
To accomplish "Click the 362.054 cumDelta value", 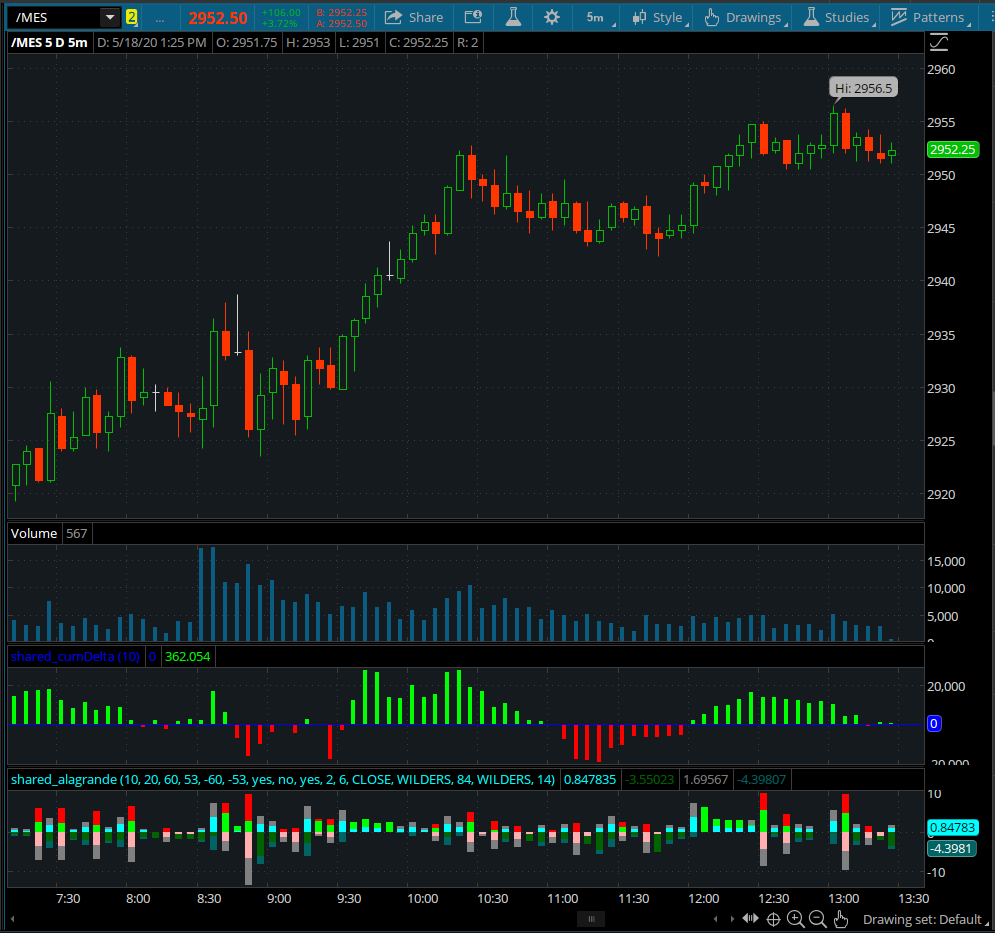I will coord(188,656).
